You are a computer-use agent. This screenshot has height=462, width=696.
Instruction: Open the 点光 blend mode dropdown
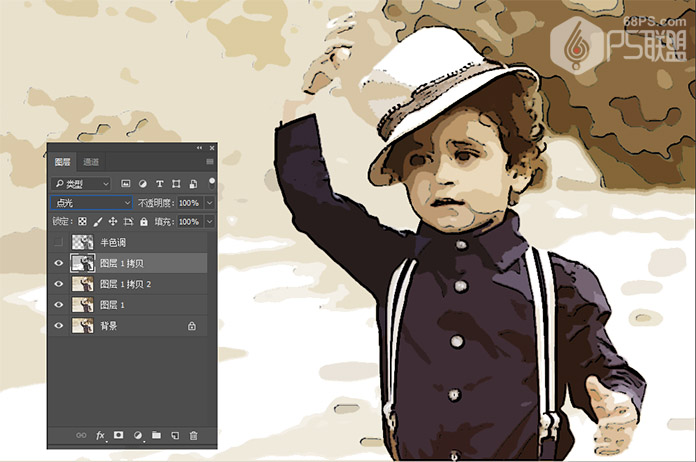pos(91,203)
